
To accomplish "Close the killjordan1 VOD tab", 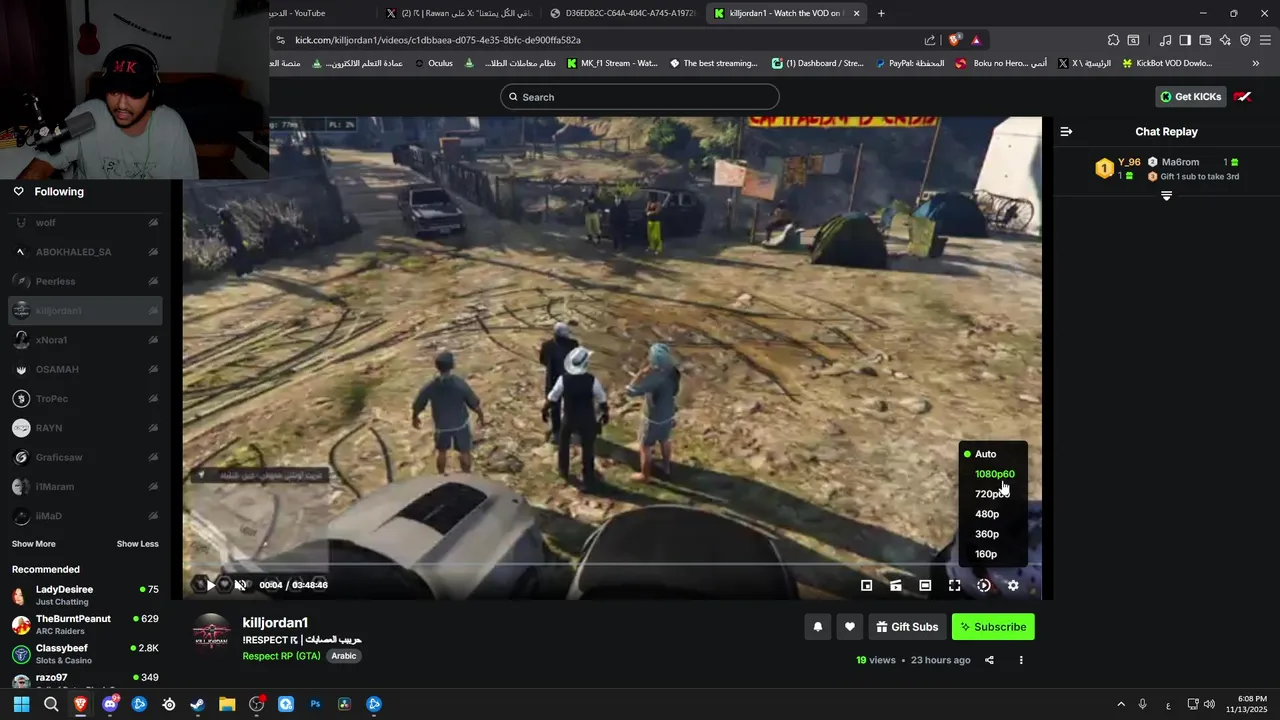I will (x=857, y=13).
